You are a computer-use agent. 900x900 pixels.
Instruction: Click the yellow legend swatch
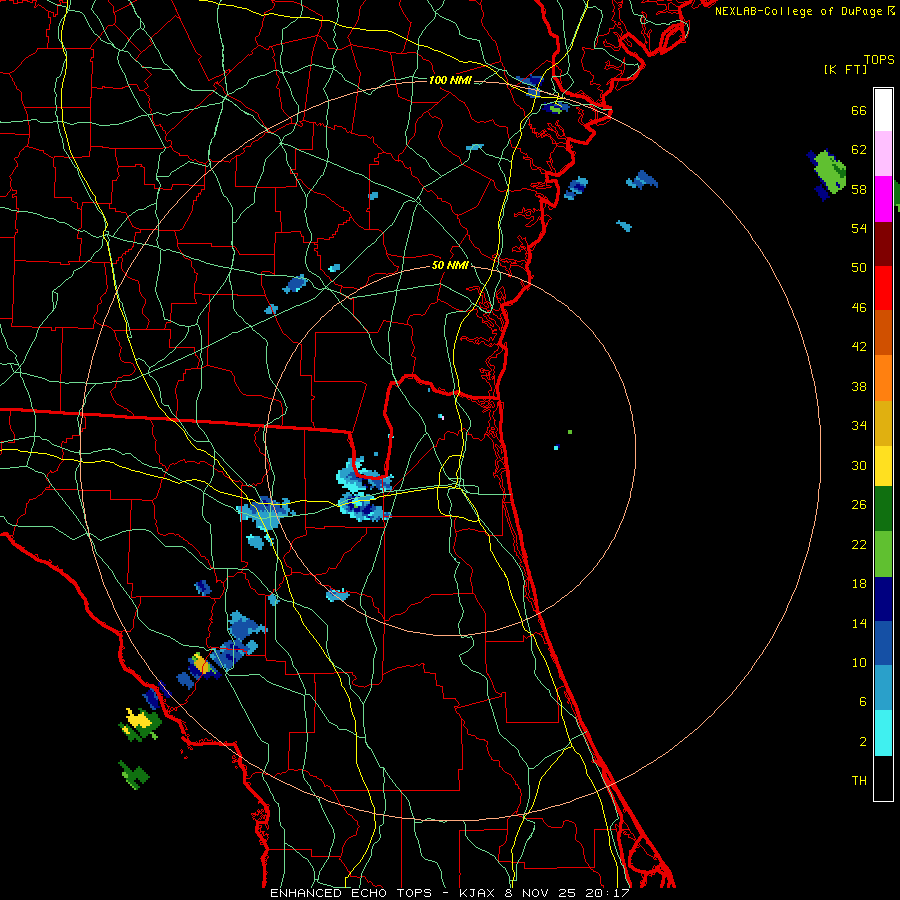tap(883, 465)
